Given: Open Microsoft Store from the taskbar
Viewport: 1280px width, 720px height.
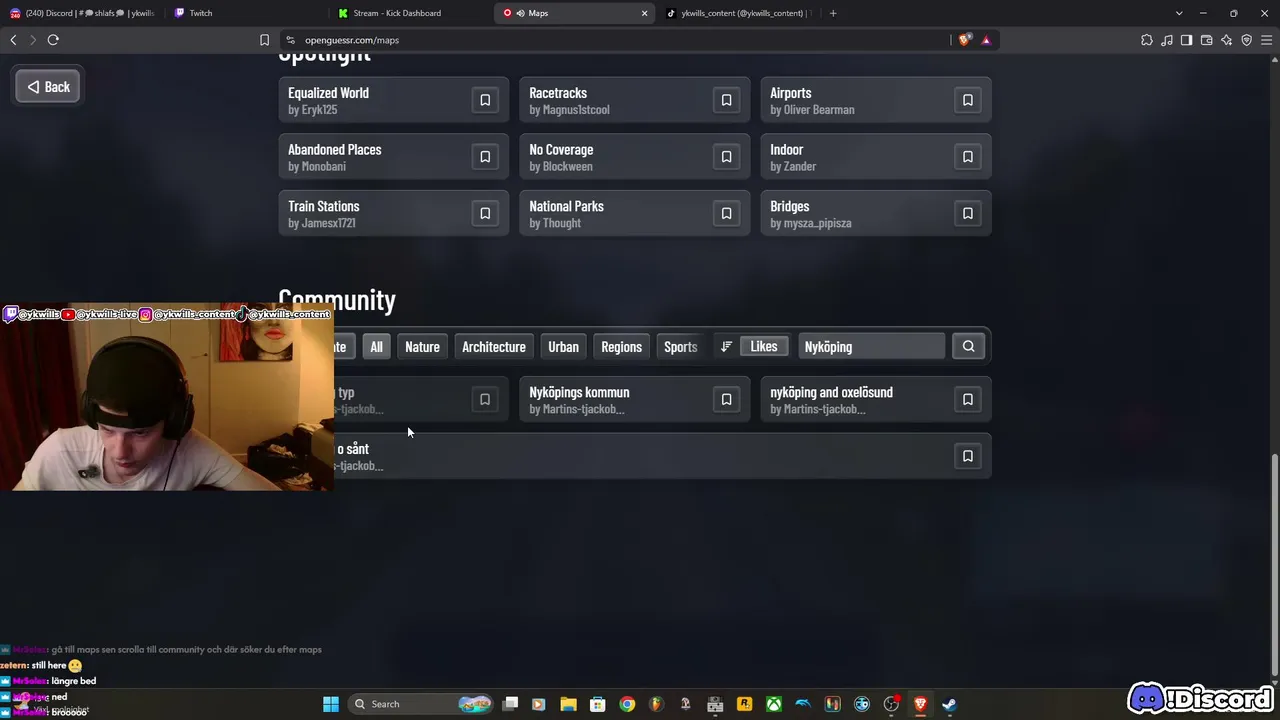Looking at the screenshot, I should point(597,704).
